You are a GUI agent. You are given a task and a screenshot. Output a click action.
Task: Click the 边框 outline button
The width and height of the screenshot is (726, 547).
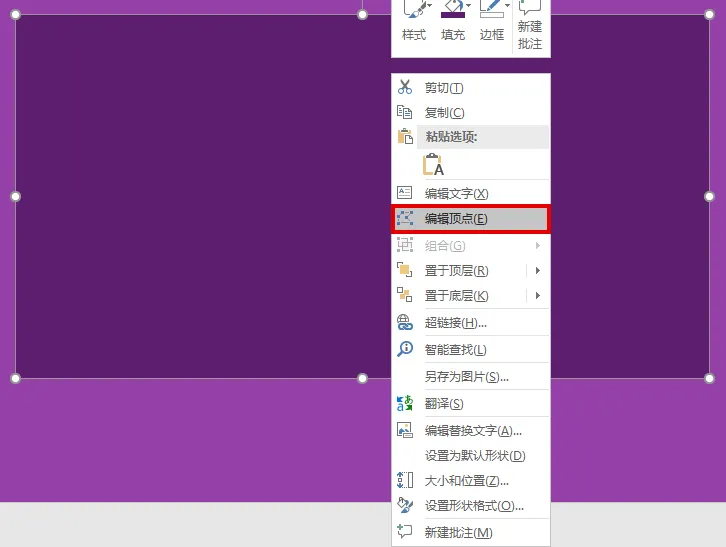pos(492,22)
